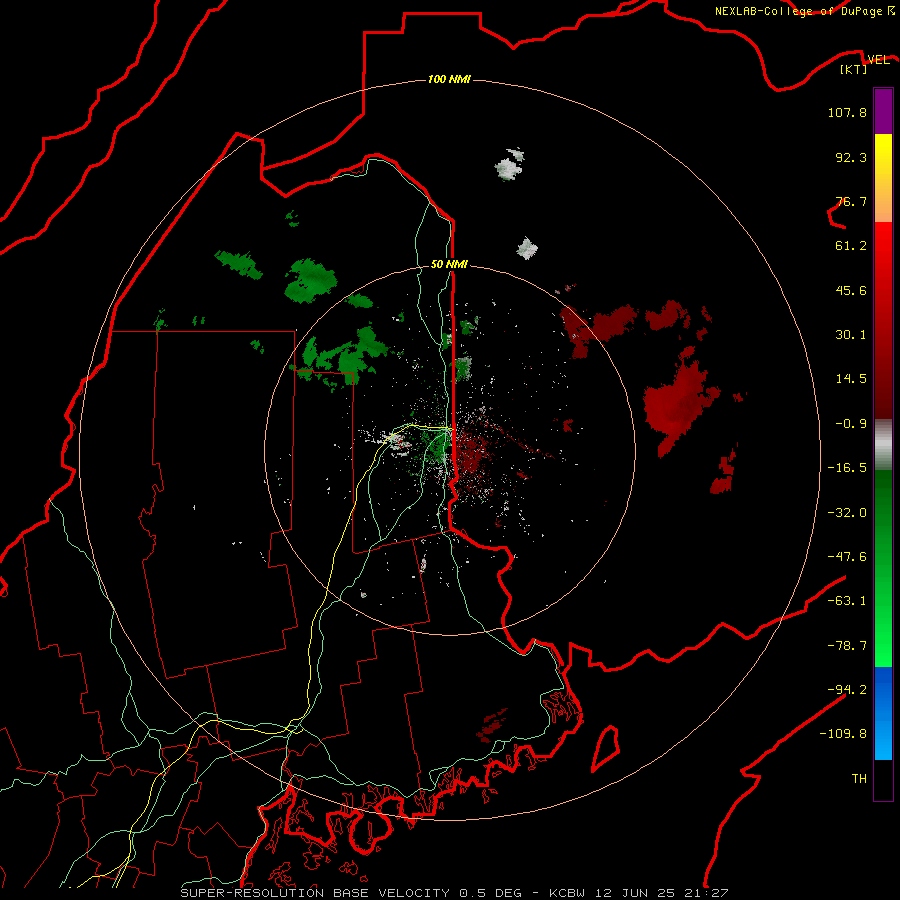Click the -47.6 scale value
Screen dimensions: 900x900
[847, 557]
